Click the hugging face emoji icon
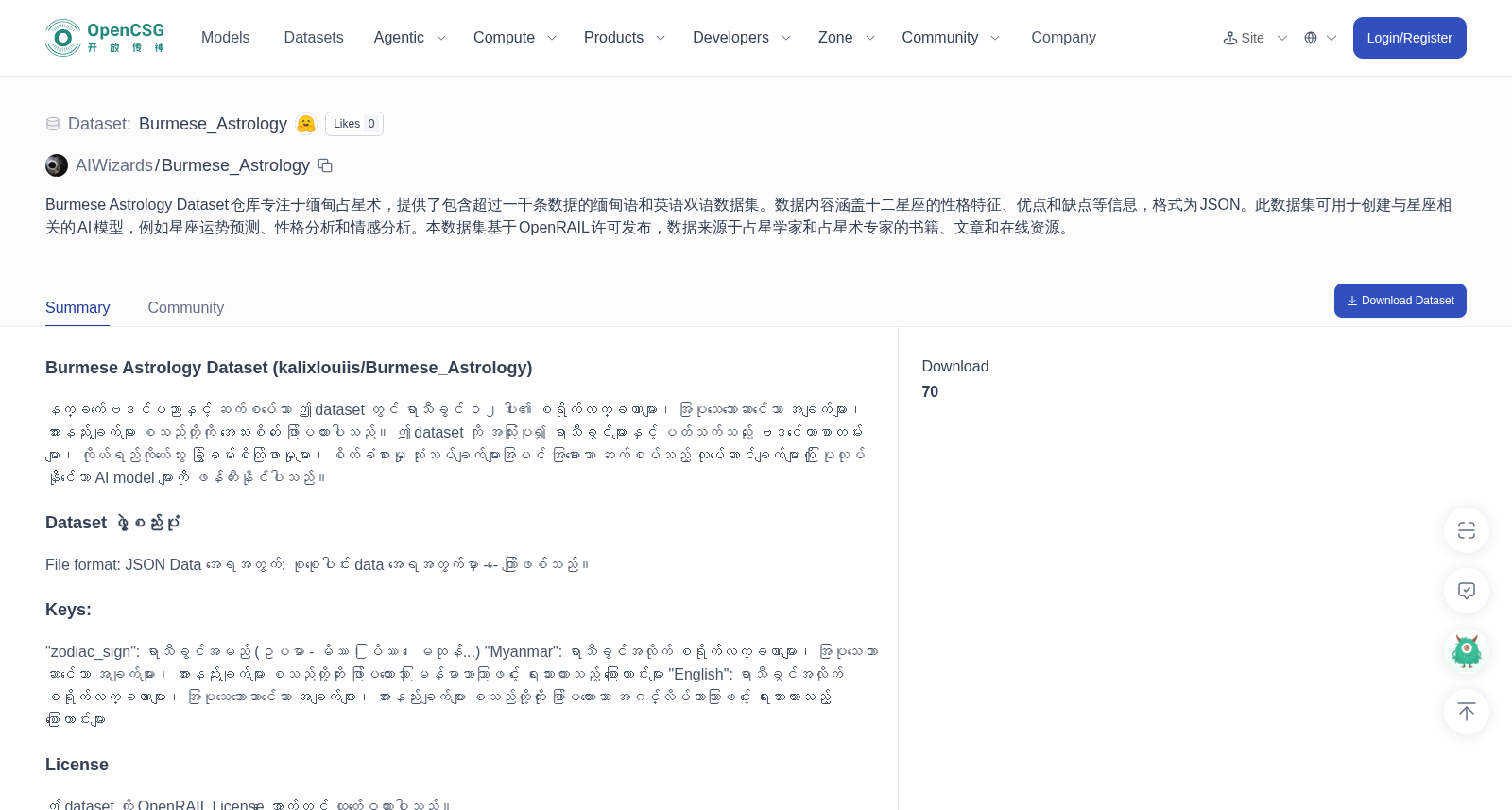This screenshot has height=810, width=1512. (306, 124)
